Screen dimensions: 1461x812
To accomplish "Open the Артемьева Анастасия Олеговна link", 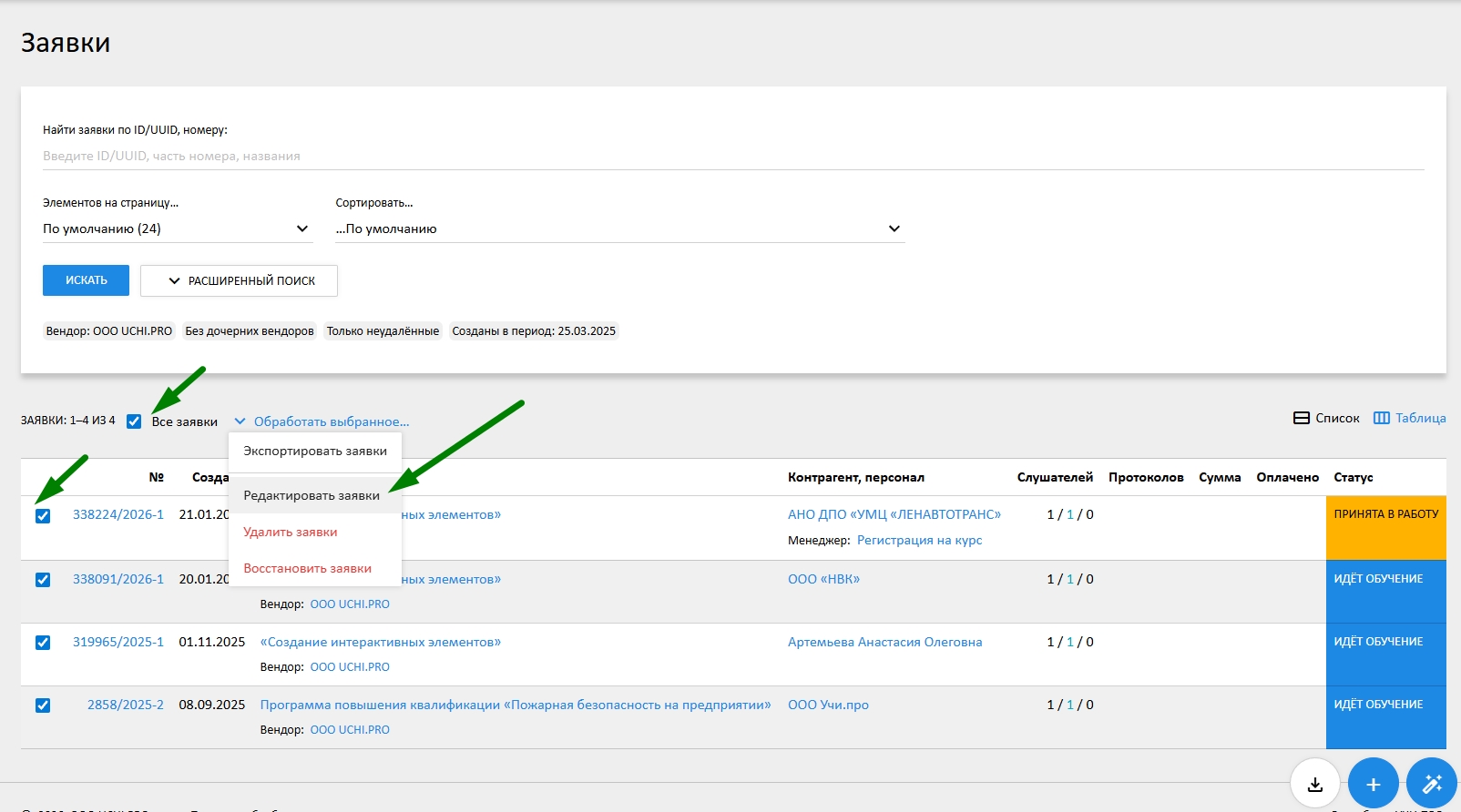I will (x=884, y=642).
